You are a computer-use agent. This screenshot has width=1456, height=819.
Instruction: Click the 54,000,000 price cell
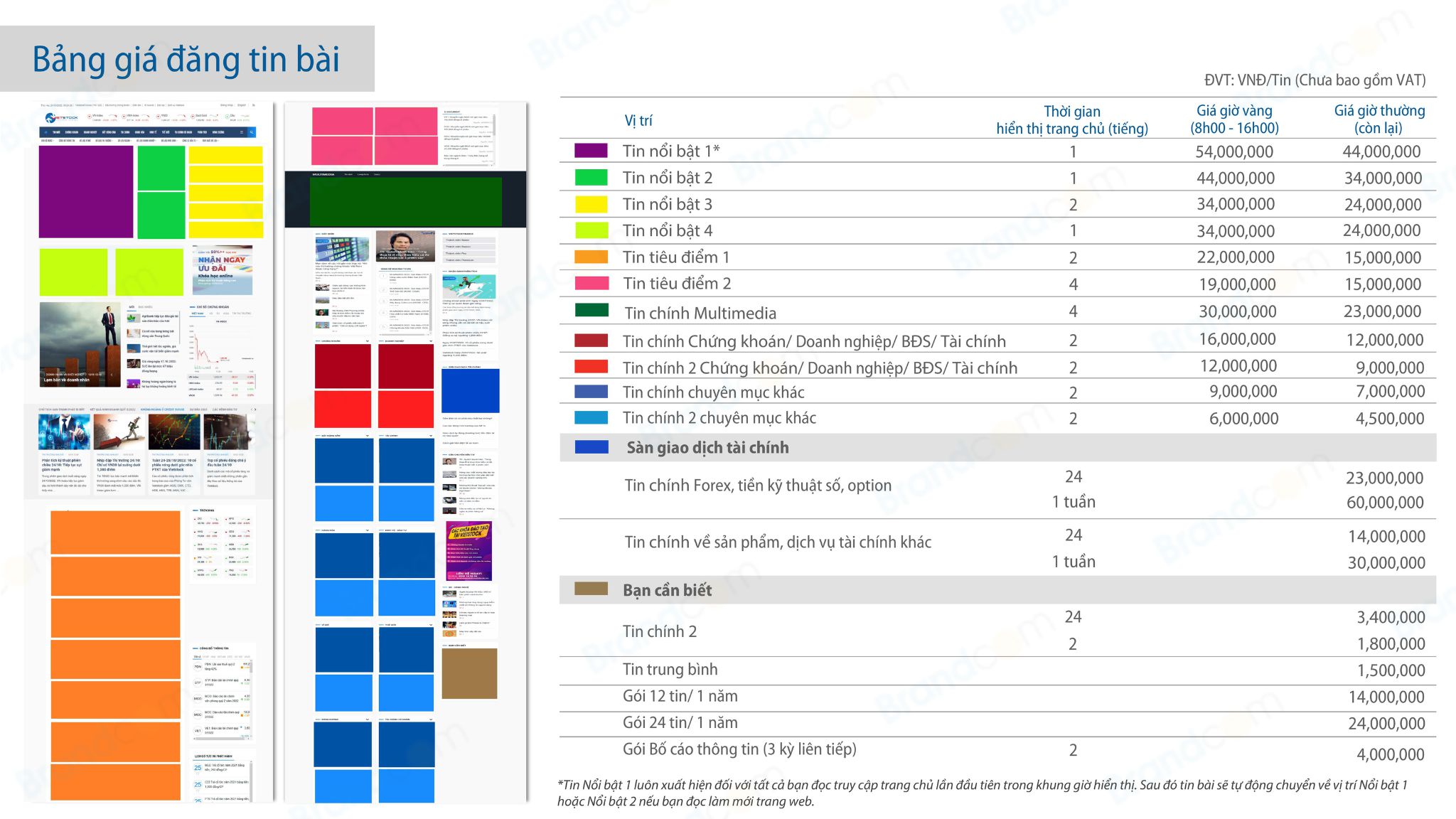1234,151
